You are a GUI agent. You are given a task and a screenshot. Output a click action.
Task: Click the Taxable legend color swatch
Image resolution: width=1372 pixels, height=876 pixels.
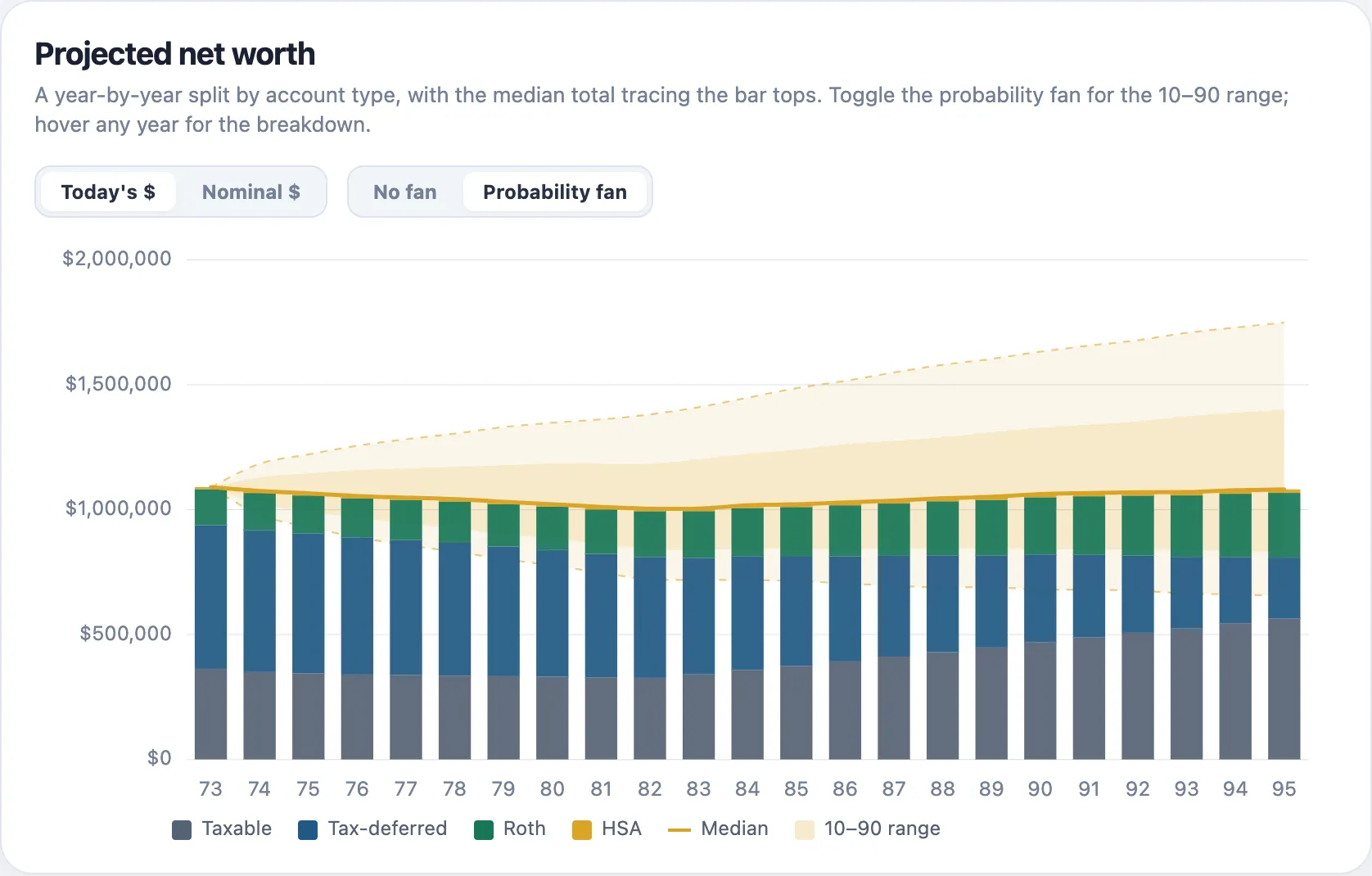tap(182, 830)
